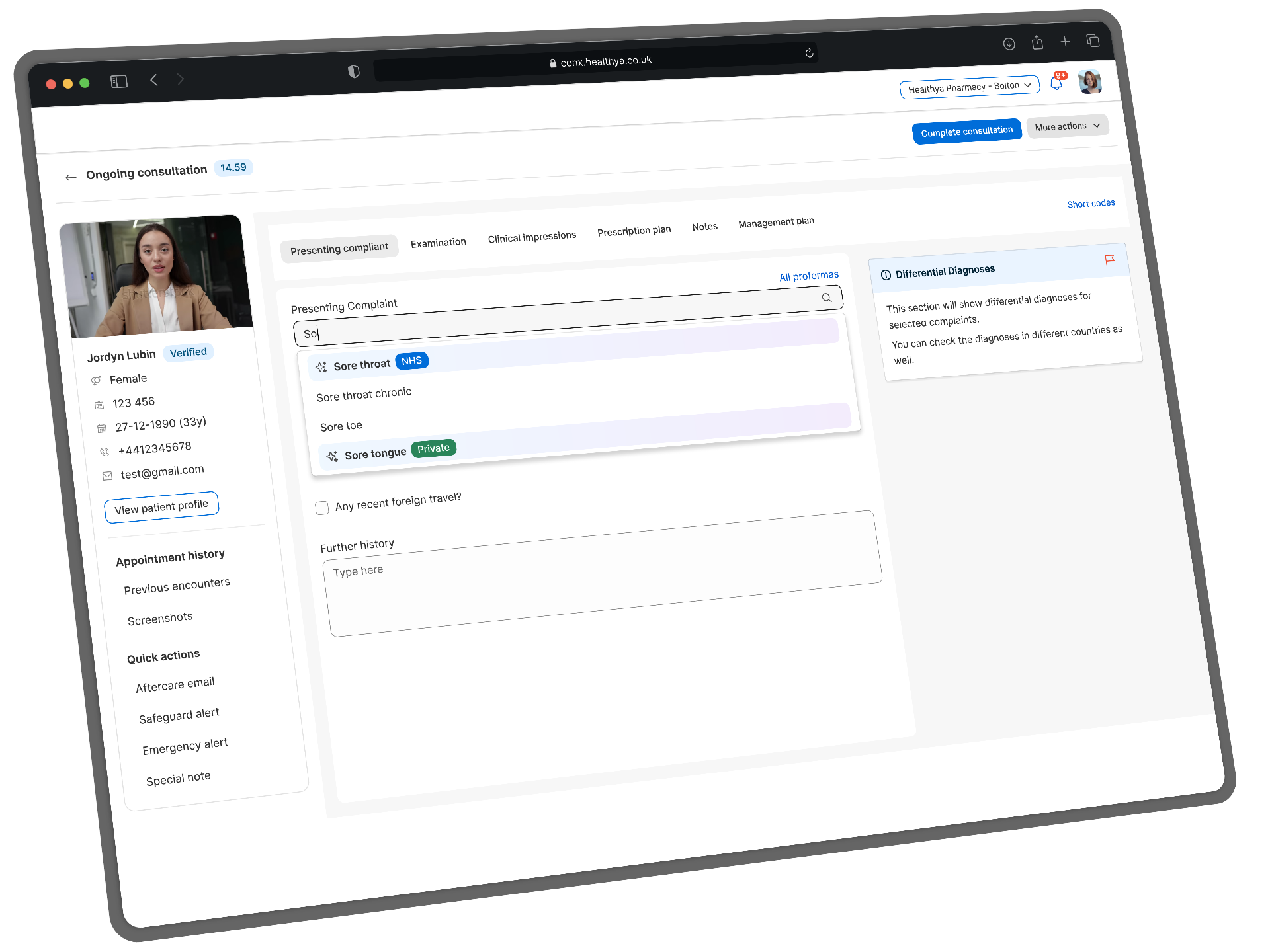The width and height of the screenshot is (1270, 952).
Task: Click the Jordyn Lubin patient name
Action: (x=121, y=356)
